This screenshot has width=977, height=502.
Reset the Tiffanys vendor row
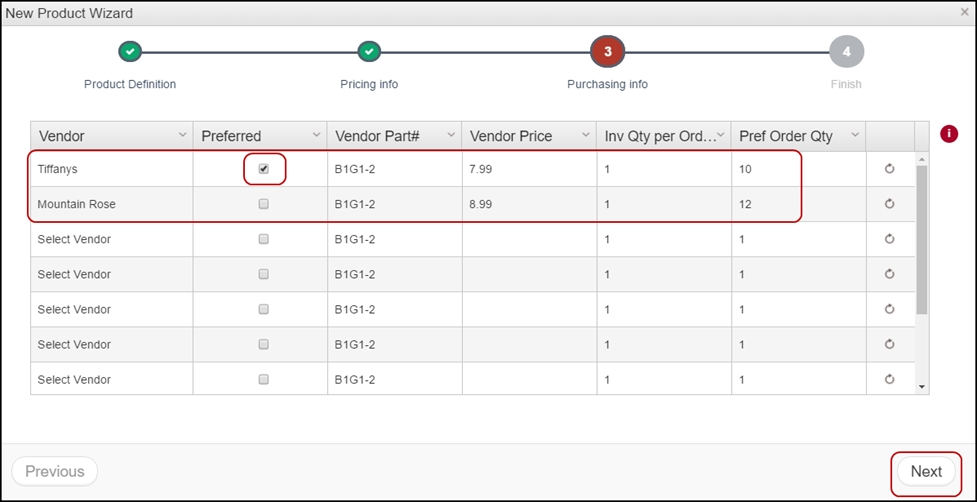[889, 169]
